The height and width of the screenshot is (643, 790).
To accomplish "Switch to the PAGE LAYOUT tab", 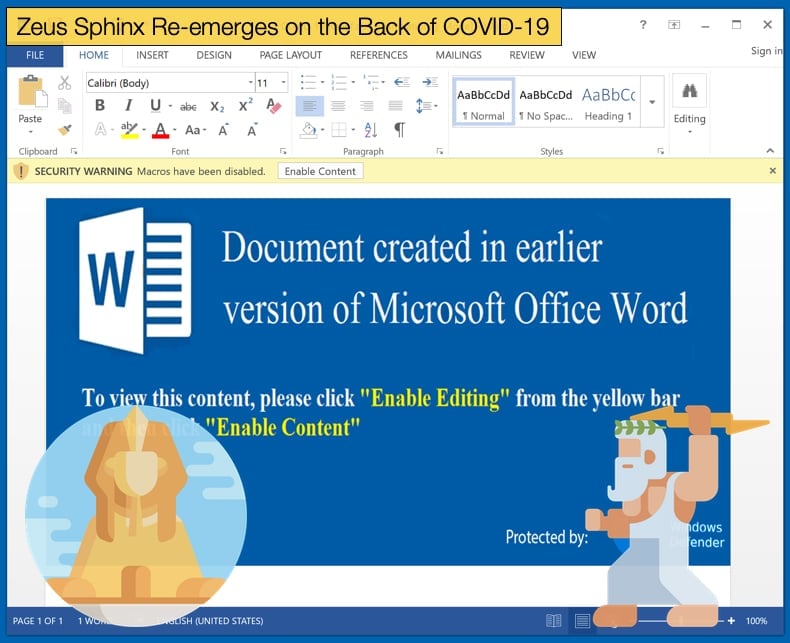I will (x=290, y=55).
